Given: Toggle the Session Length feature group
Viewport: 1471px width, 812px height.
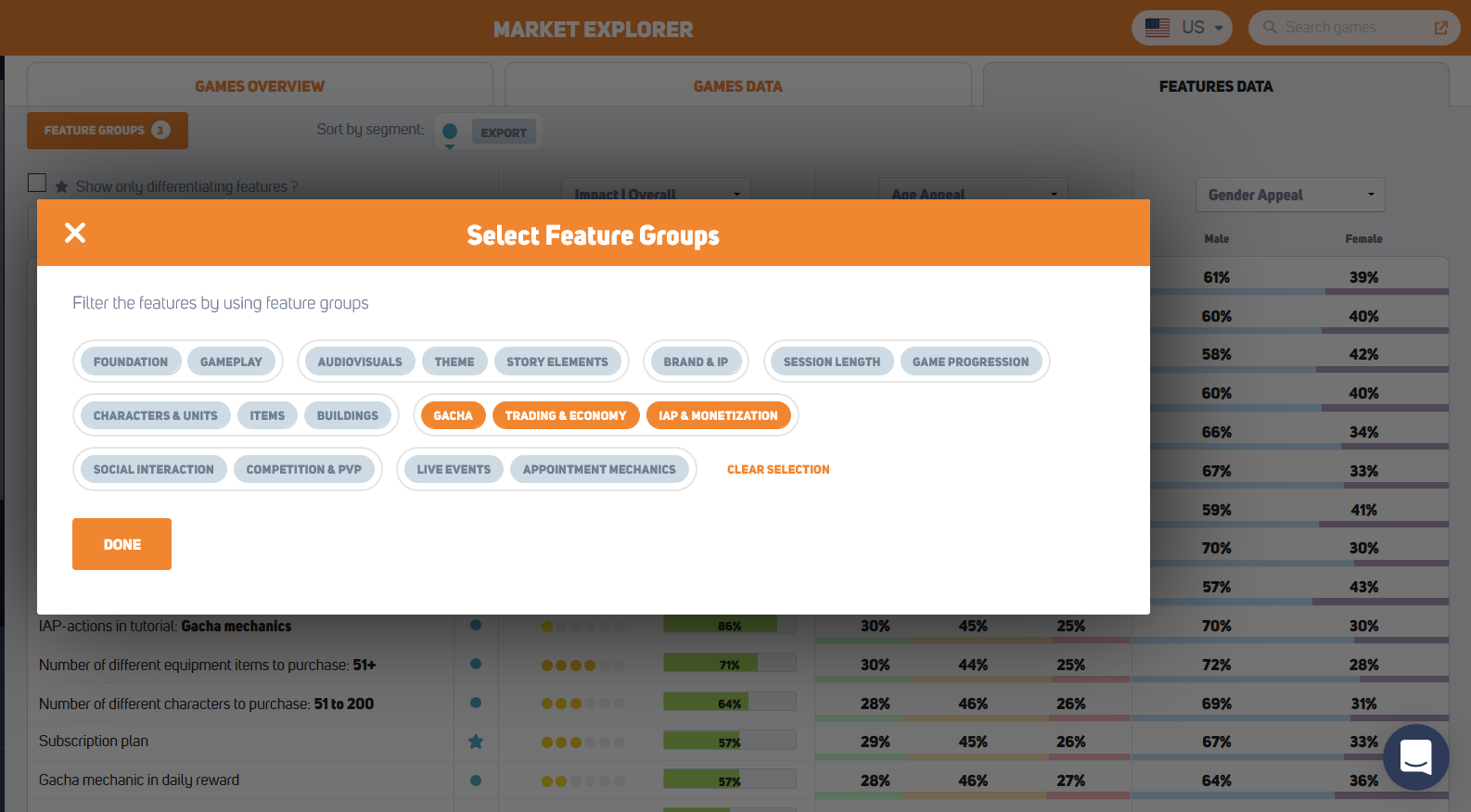Looking at the screenshot, I should (x=832, y=362).
